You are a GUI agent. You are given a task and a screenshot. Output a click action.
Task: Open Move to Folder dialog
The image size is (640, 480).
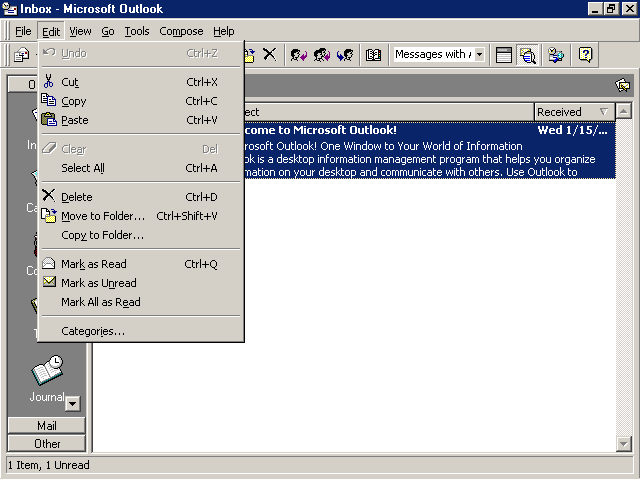[x=141, y=216]
